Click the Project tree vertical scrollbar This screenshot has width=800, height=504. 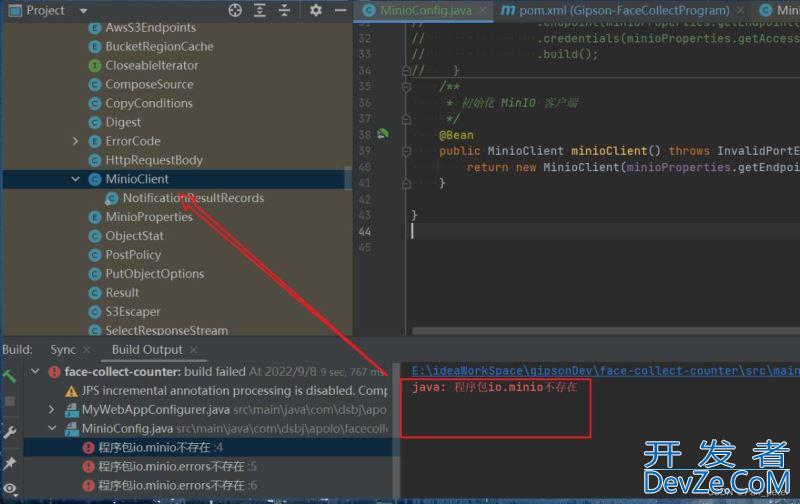348,178
